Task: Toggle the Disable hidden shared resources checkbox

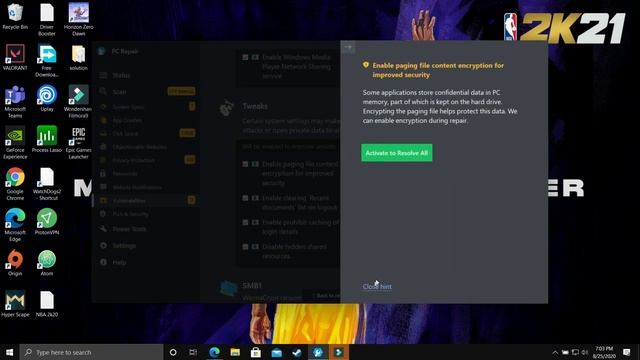Action: [x=245, y=247]
